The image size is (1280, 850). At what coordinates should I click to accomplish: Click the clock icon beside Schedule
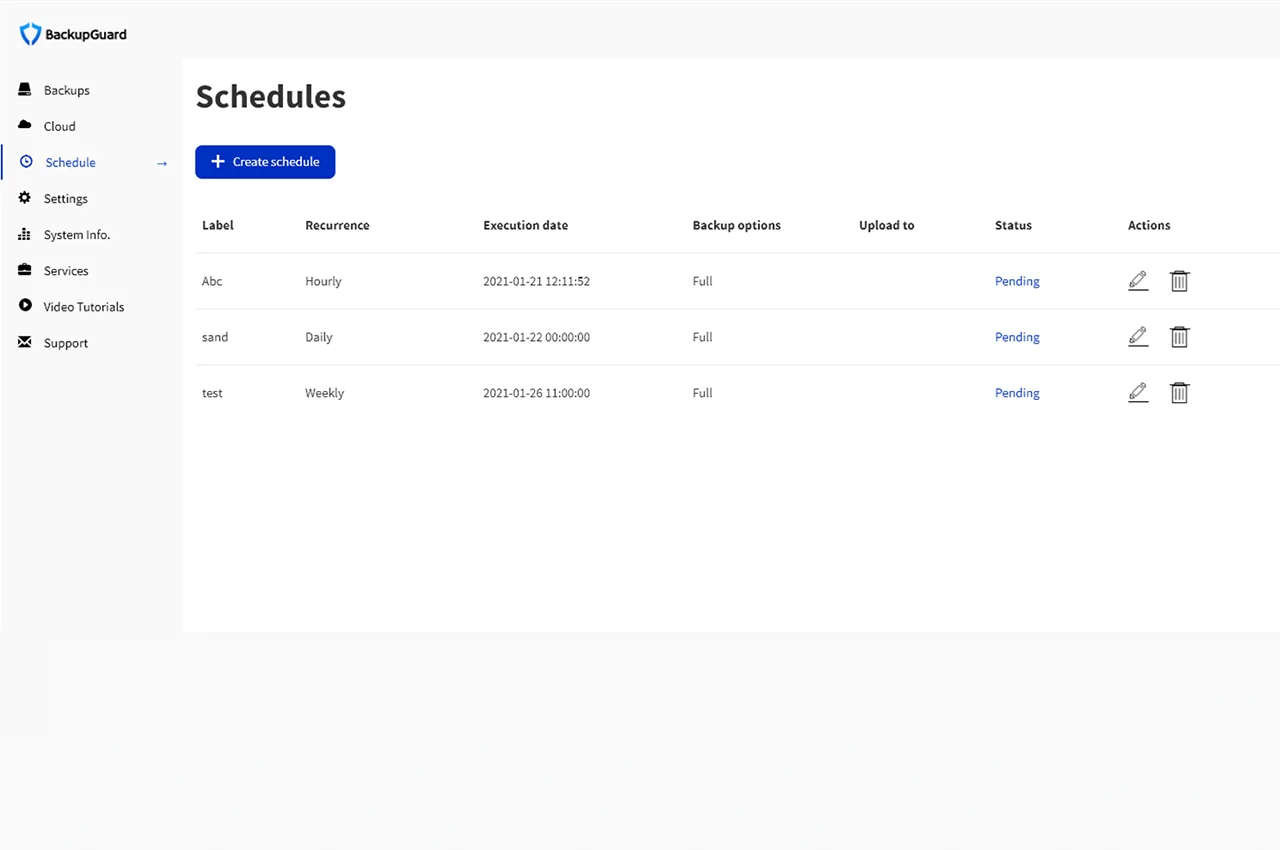point(26,162)
